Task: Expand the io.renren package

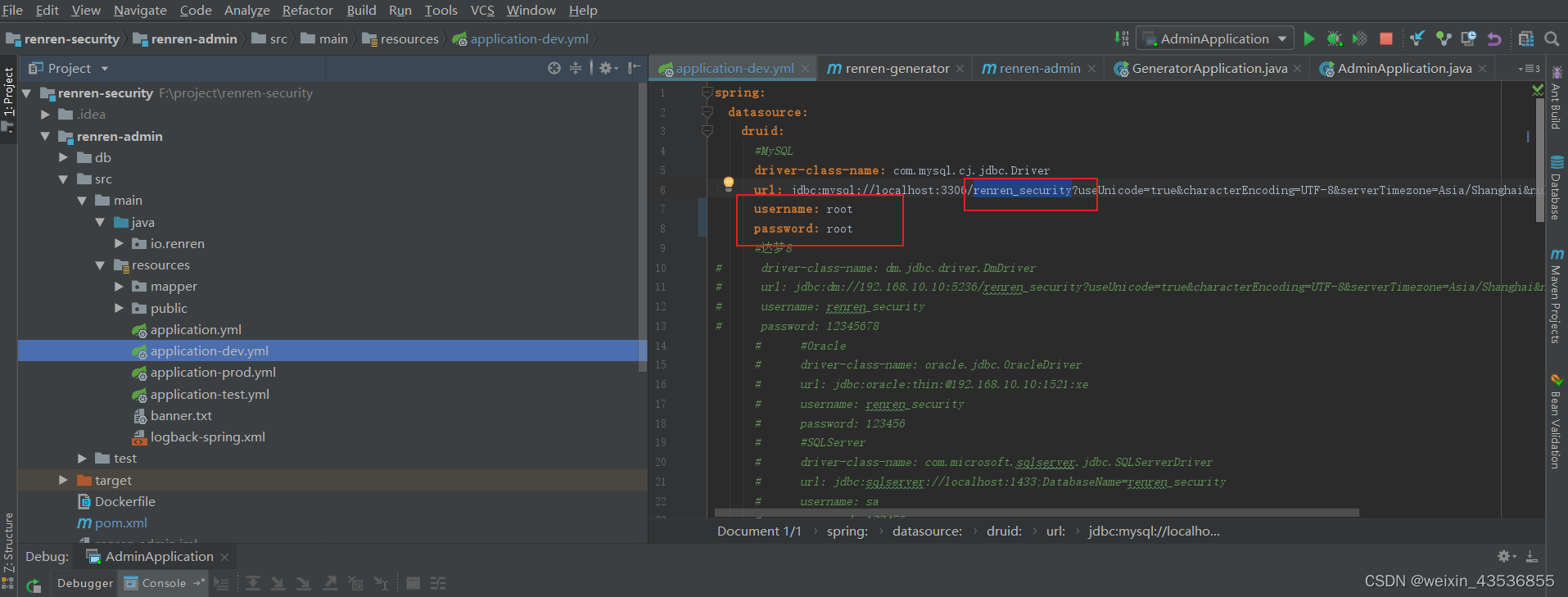Action: 119,243
